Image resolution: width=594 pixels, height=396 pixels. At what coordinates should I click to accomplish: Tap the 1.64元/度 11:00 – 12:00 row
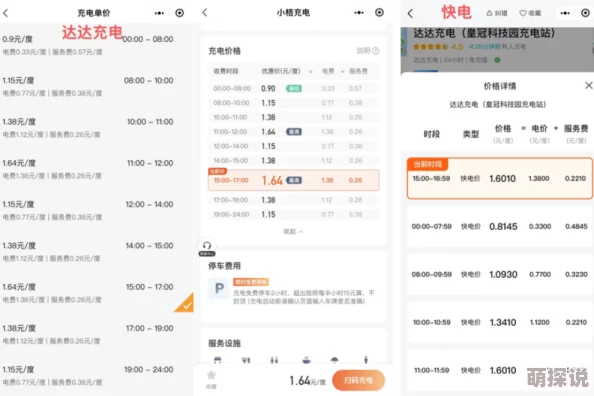pos(97,169)
